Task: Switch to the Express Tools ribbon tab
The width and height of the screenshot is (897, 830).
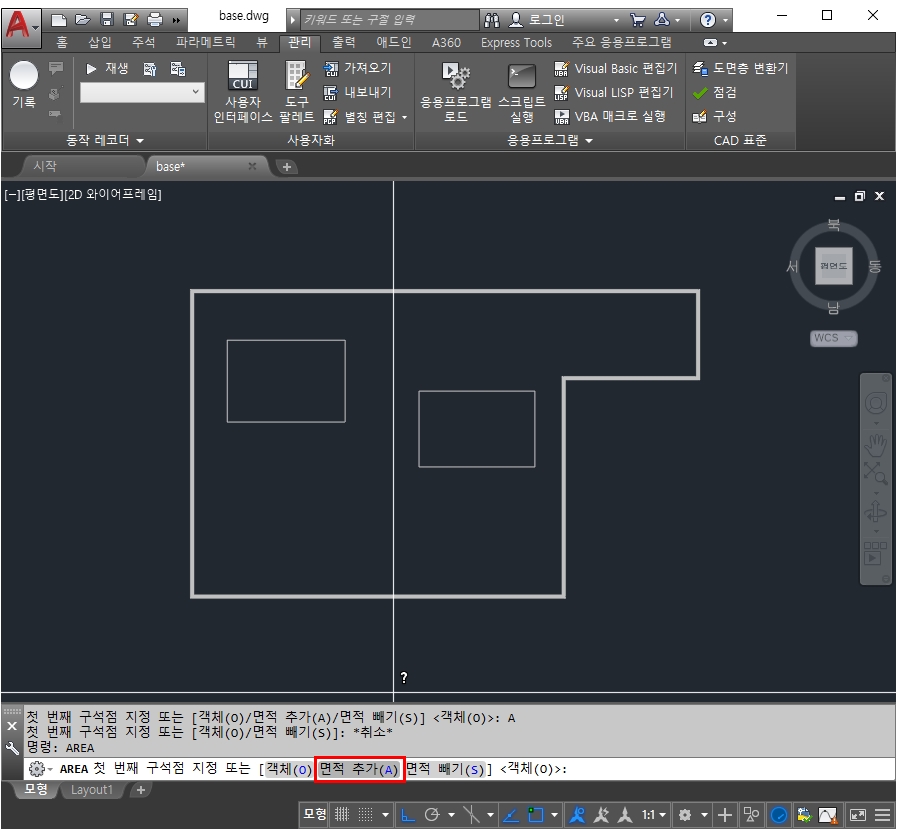Action: (x=516, y=43)
